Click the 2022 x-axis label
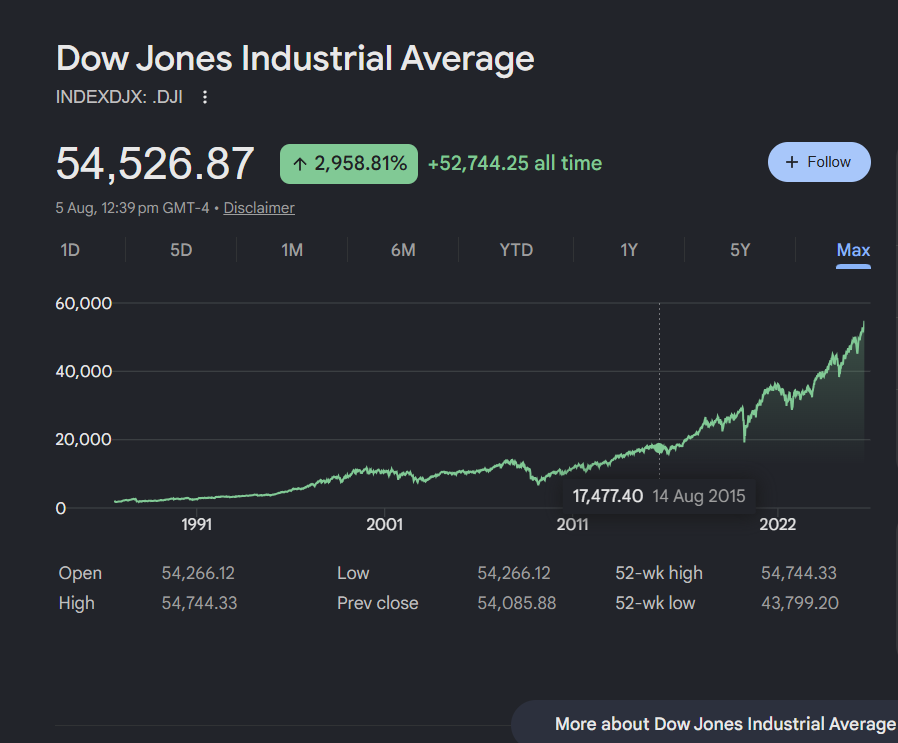898x743 pixels. pos(777,524)
